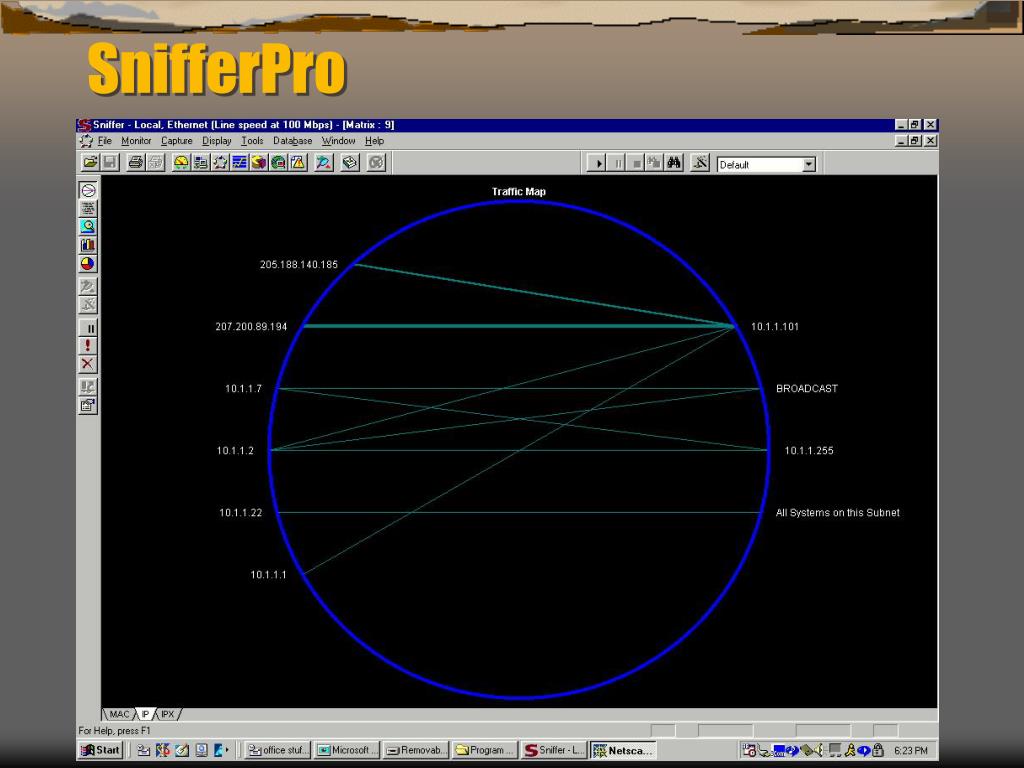
Task: Click the red X reset sidebar icon
Action: 88,364
